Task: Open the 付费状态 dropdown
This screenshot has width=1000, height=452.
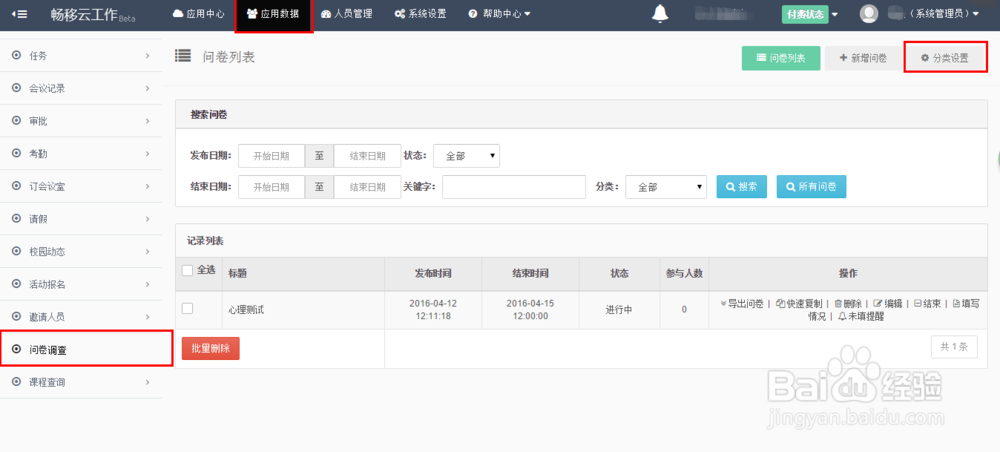Action: [x=809, y=14]
